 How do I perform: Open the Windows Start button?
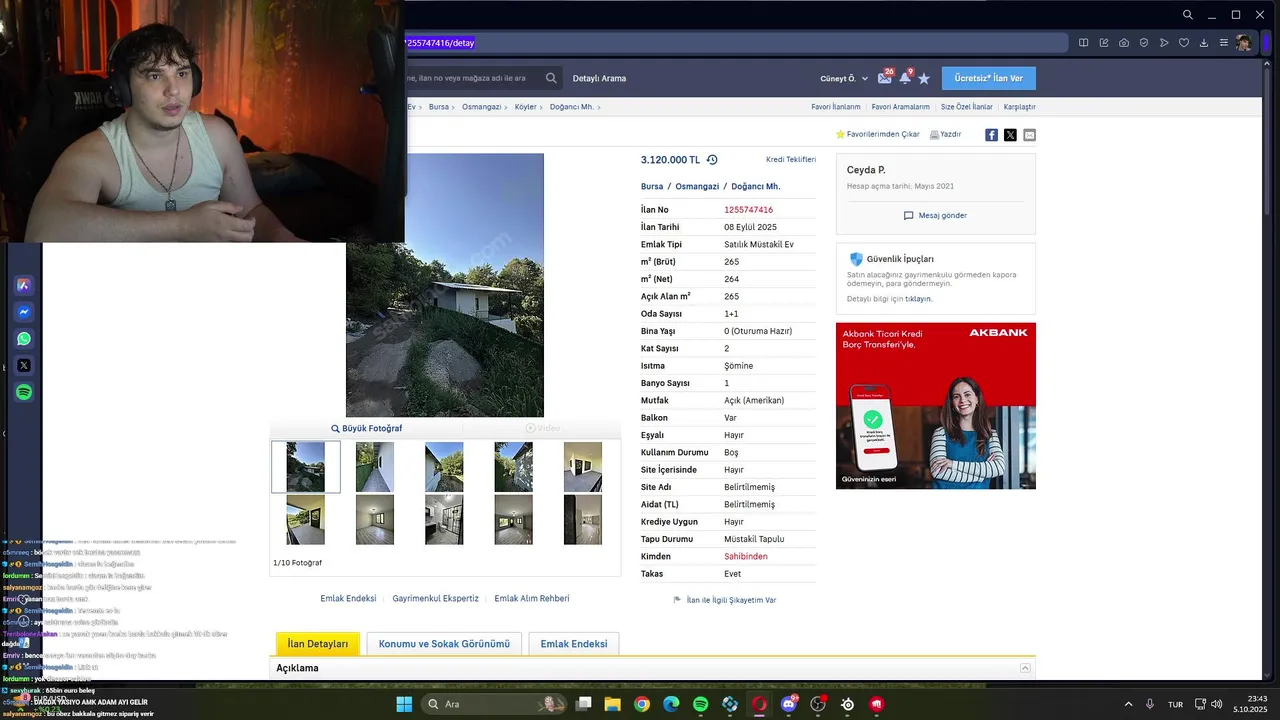pyautogui.click(x=404, y=704)
